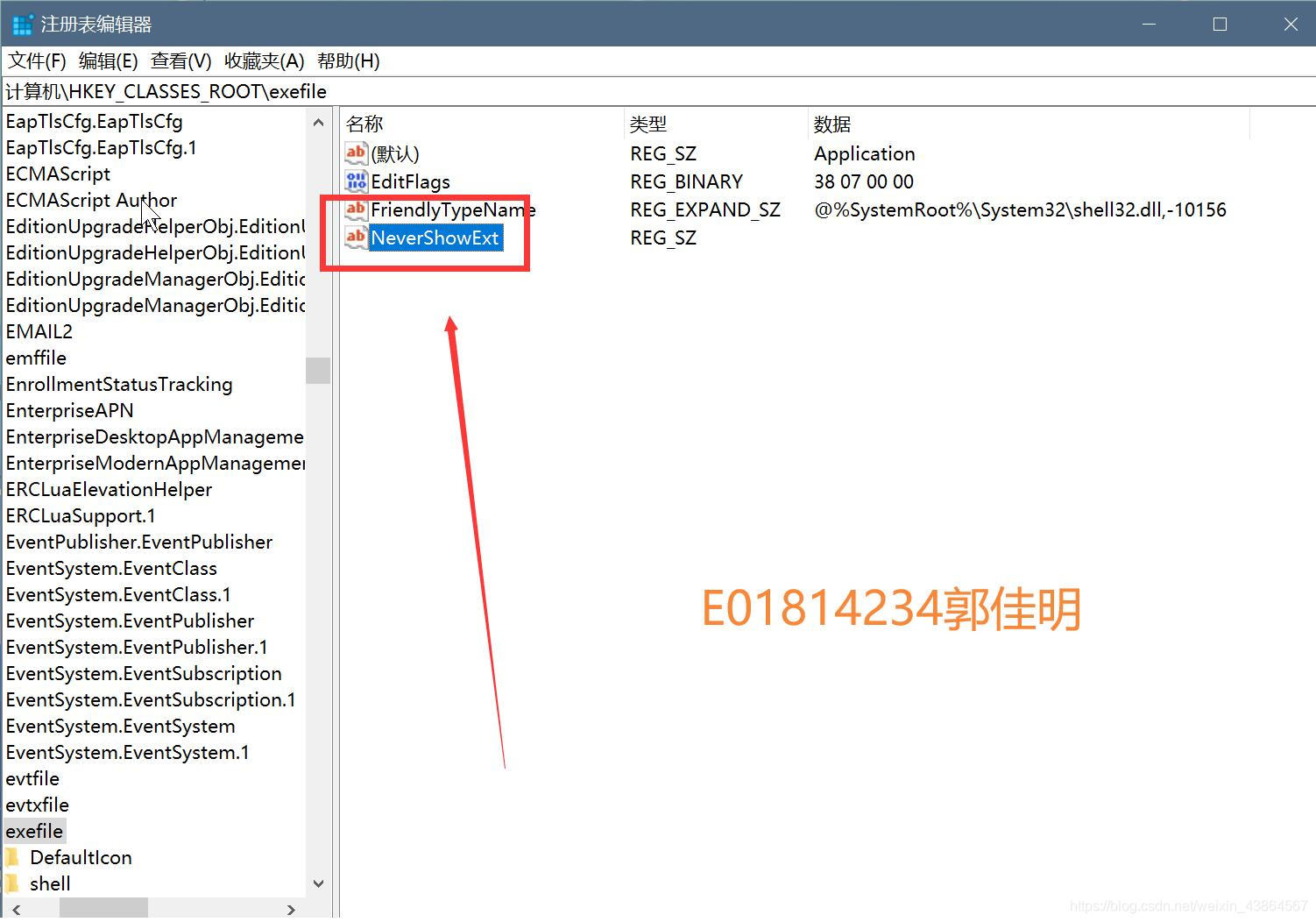Select the ERCLuaElevationHelper key
Viewport: 1316px width, 922px height.
[x=109, y=489]
